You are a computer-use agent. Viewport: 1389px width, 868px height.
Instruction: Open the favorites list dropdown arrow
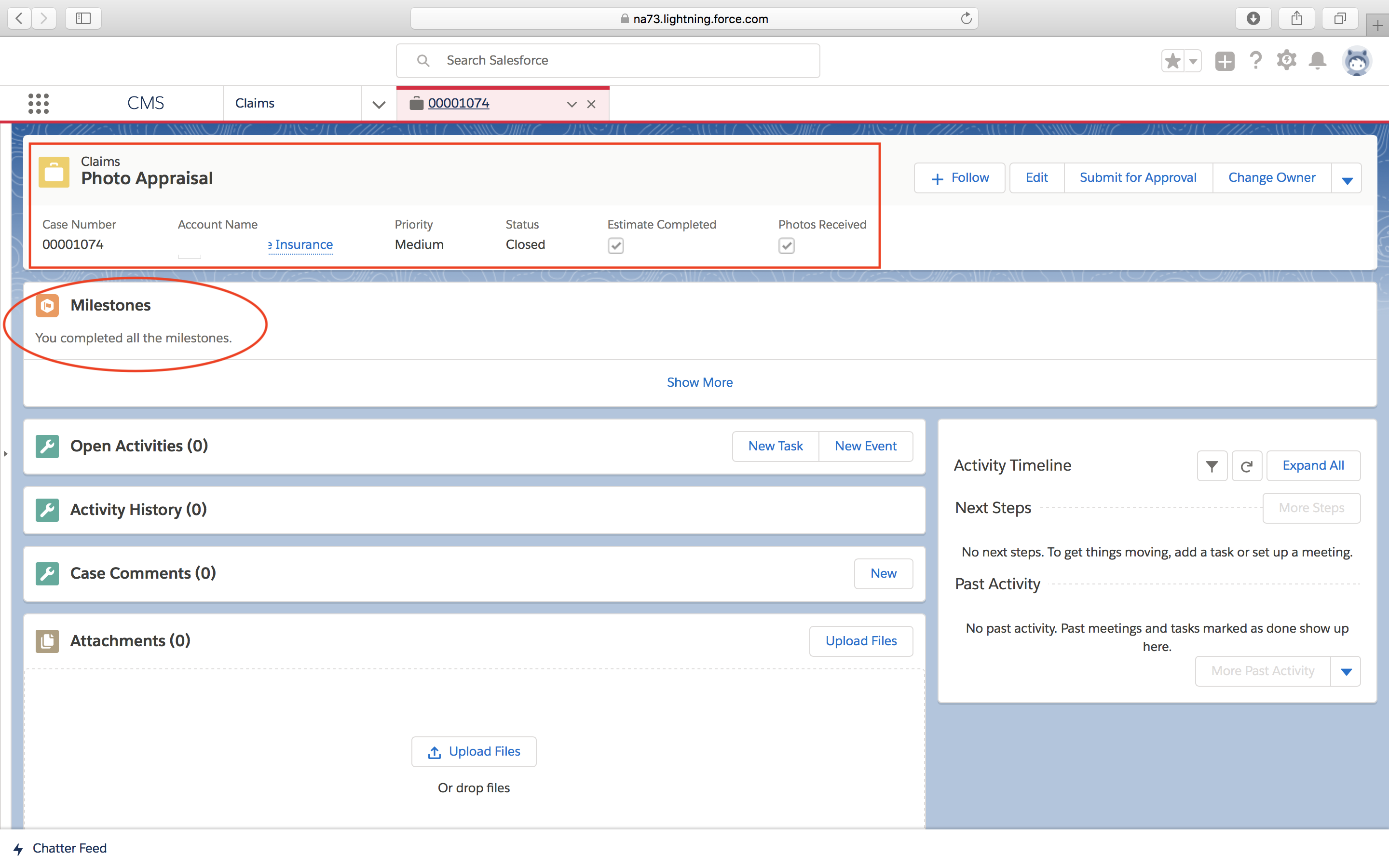[x=1193, y=61]
